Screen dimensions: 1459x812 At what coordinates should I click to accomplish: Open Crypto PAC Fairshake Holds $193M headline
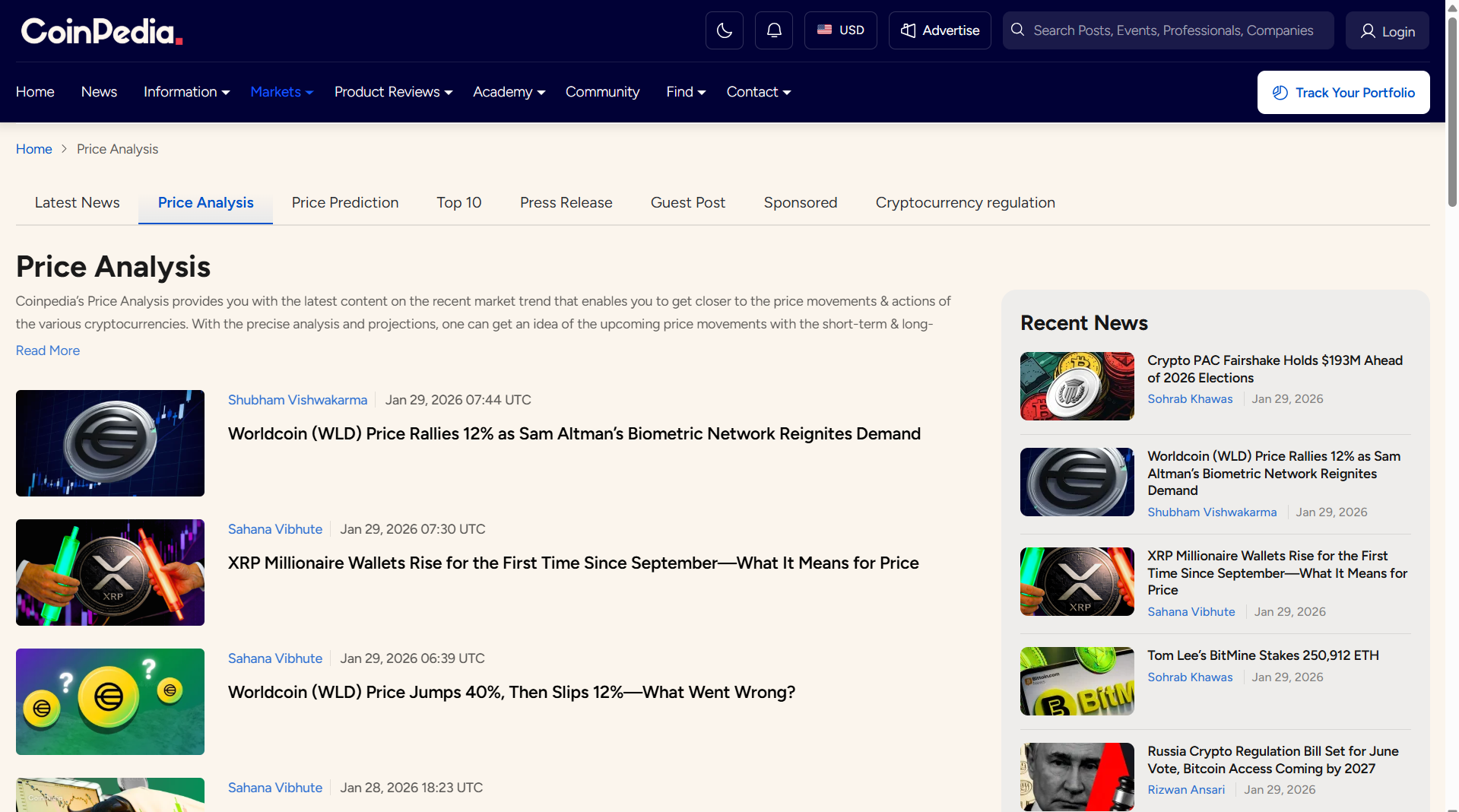click(x=1275, y=369)
